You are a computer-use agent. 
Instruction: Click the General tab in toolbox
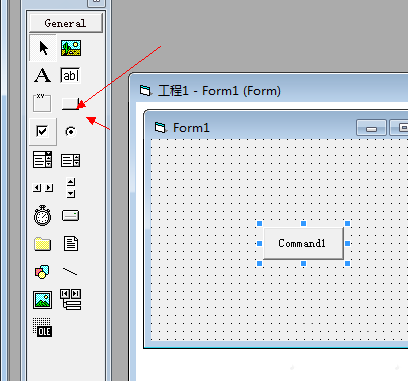[x=66, y=23]
